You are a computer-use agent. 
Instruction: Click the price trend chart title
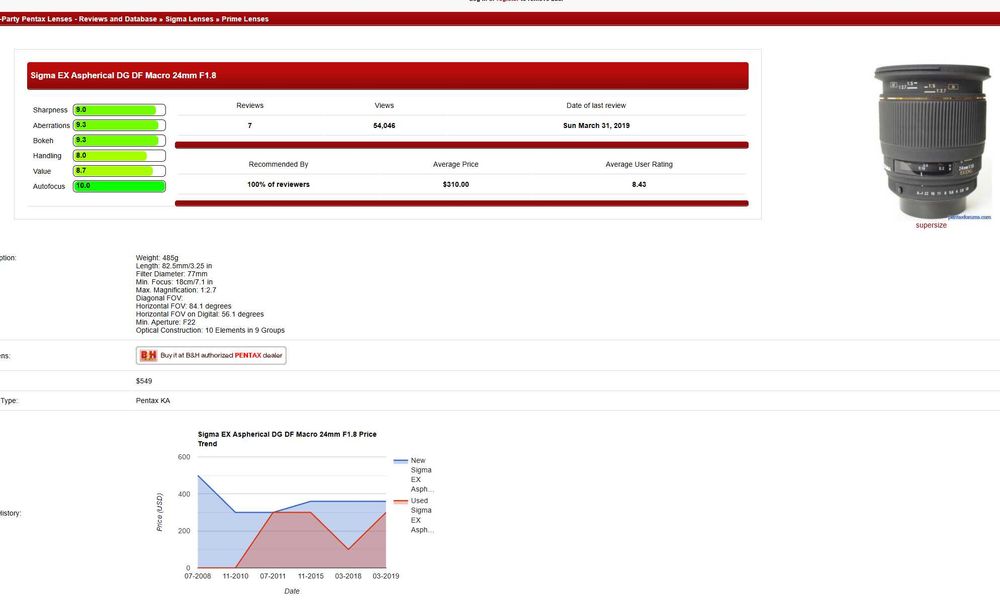click(x=287, y=439)
